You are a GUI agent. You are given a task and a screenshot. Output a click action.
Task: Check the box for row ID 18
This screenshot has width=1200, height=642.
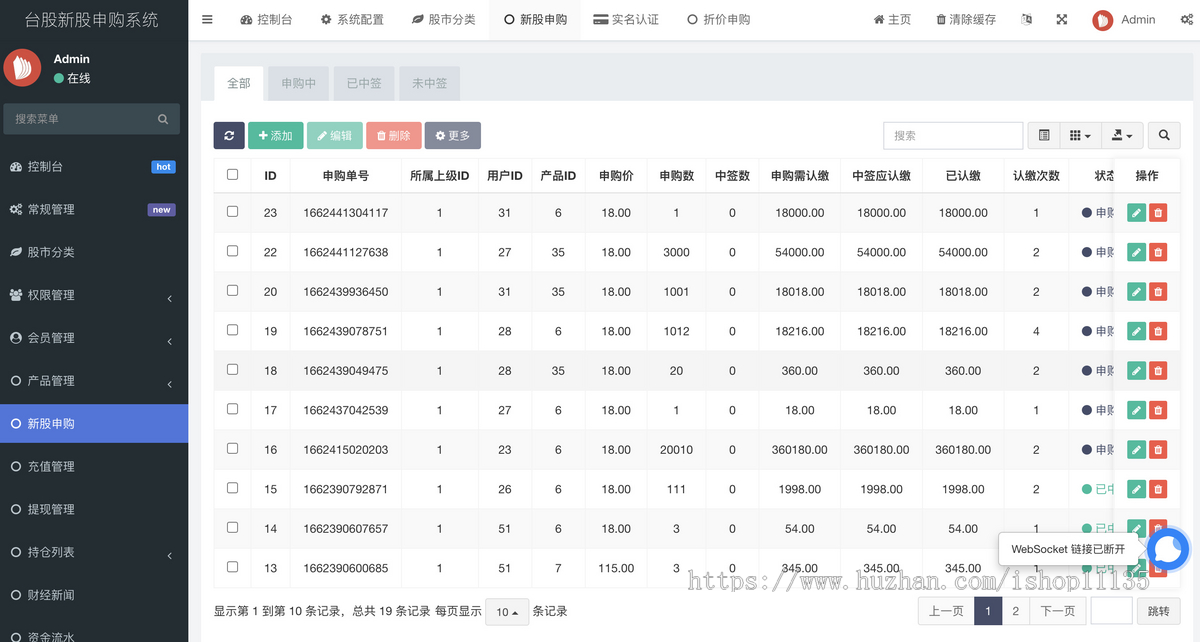pos(233,369)
